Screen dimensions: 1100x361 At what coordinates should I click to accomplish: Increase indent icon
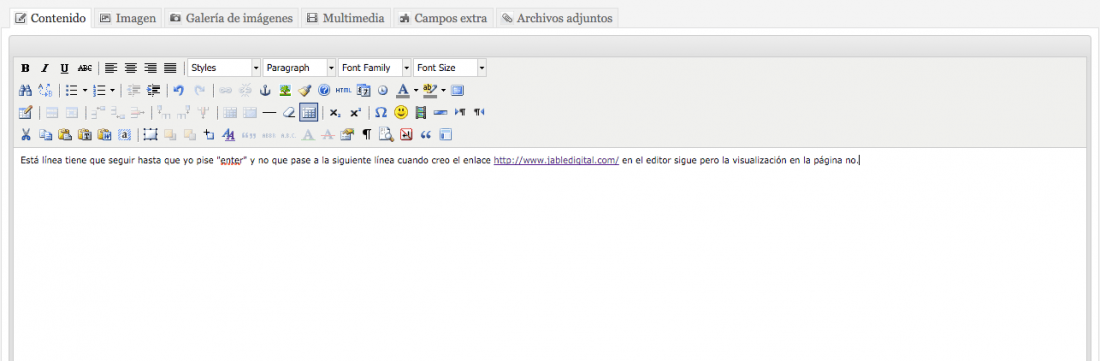[154, 90]
